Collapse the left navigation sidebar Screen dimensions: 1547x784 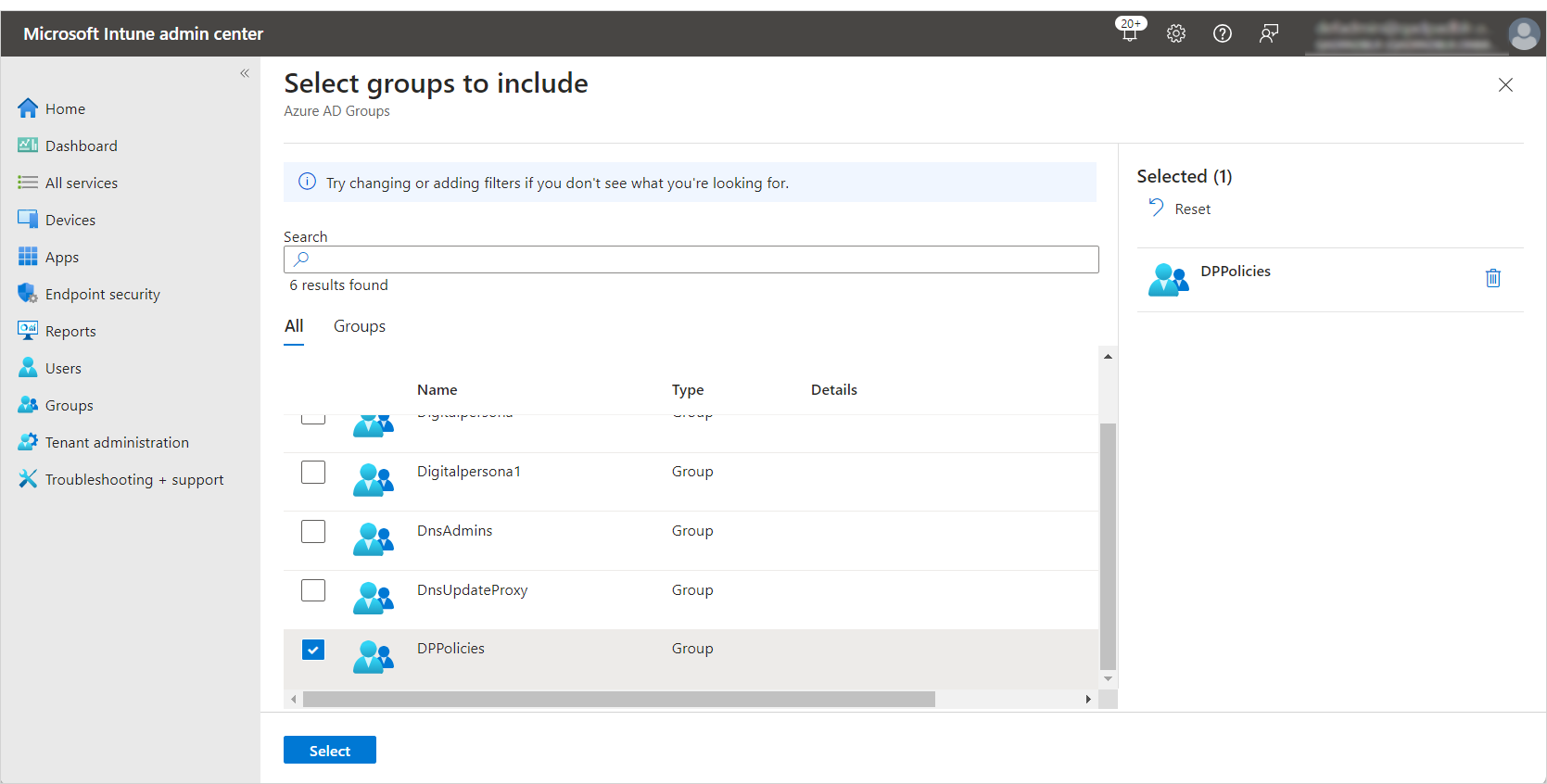(245, 73)
